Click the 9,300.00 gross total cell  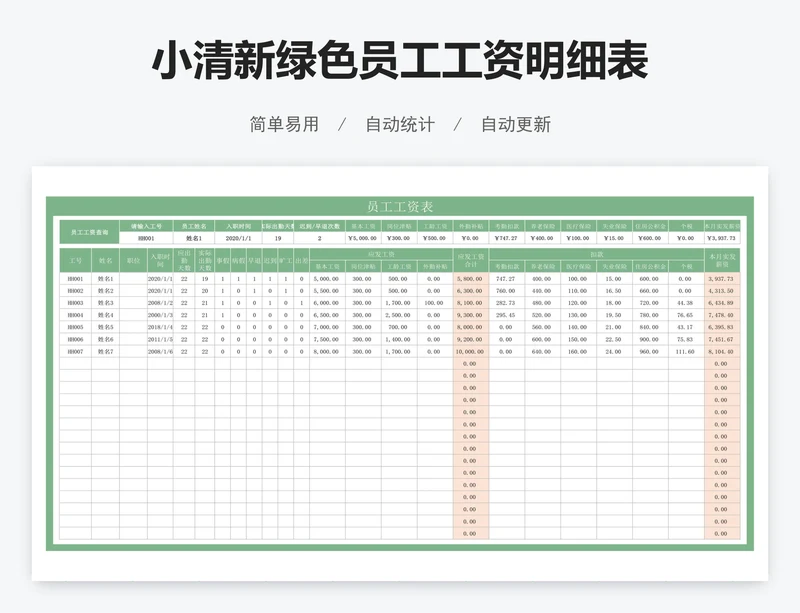click(x=470, y=315)
